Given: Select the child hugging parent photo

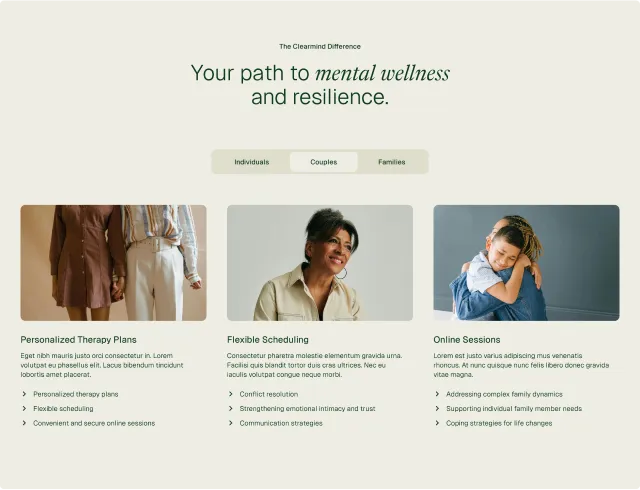Looking at the screenshot, I should point(527,263).
